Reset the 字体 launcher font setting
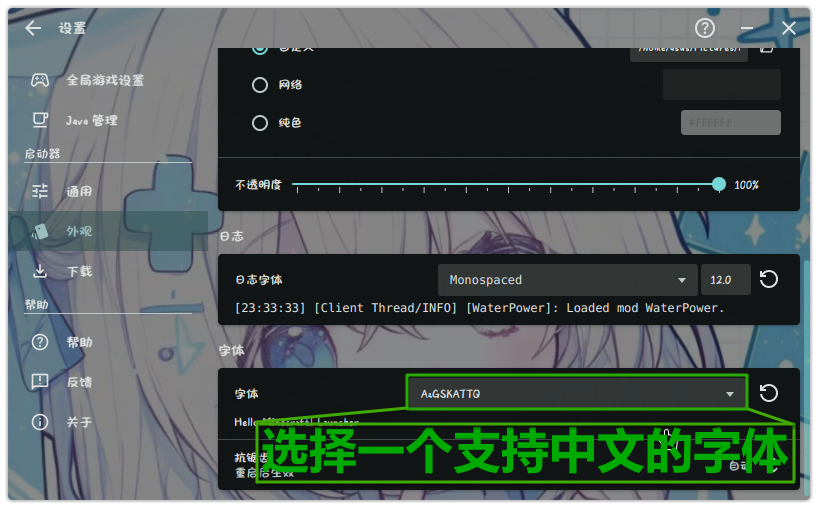Image resolution: width=818 pixels, height=508 pixels. 768,393
